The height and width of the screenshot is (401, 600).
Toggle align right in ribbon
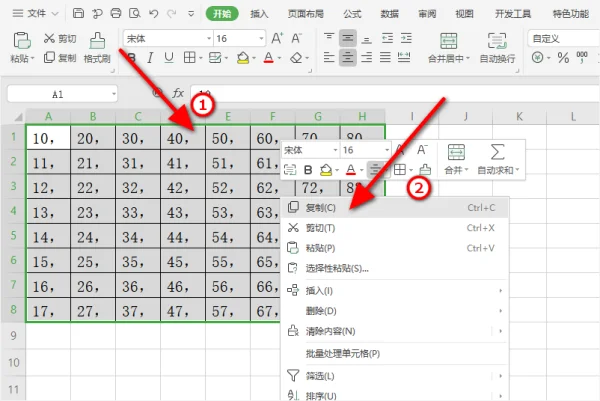coord(367,58)
